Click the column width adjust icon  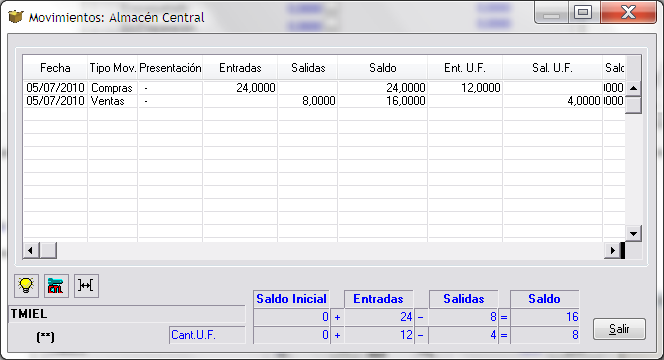click(86, 286)
